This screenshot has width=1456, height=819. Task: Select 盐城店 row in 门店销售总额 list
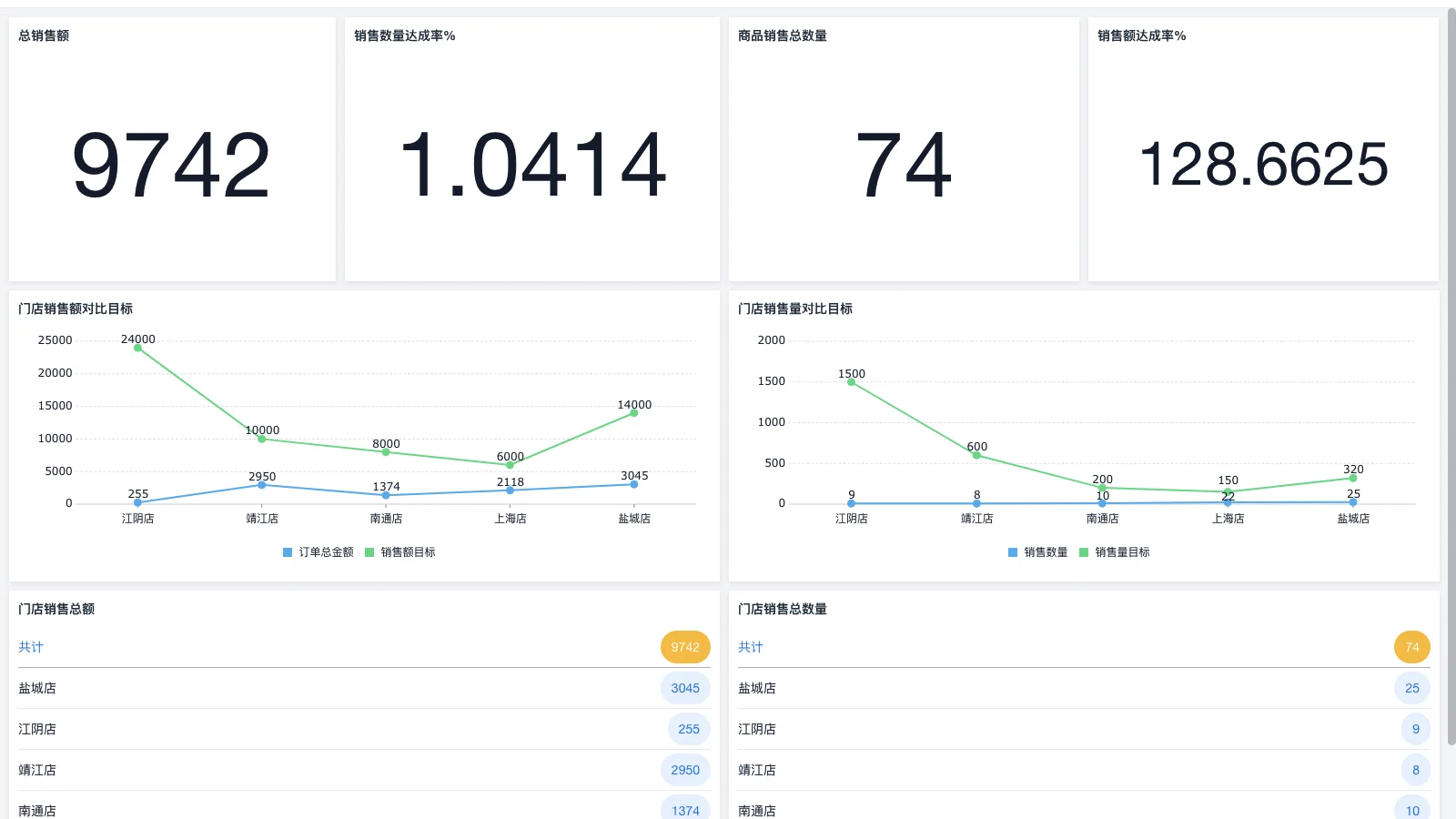[x=37, y=688]
